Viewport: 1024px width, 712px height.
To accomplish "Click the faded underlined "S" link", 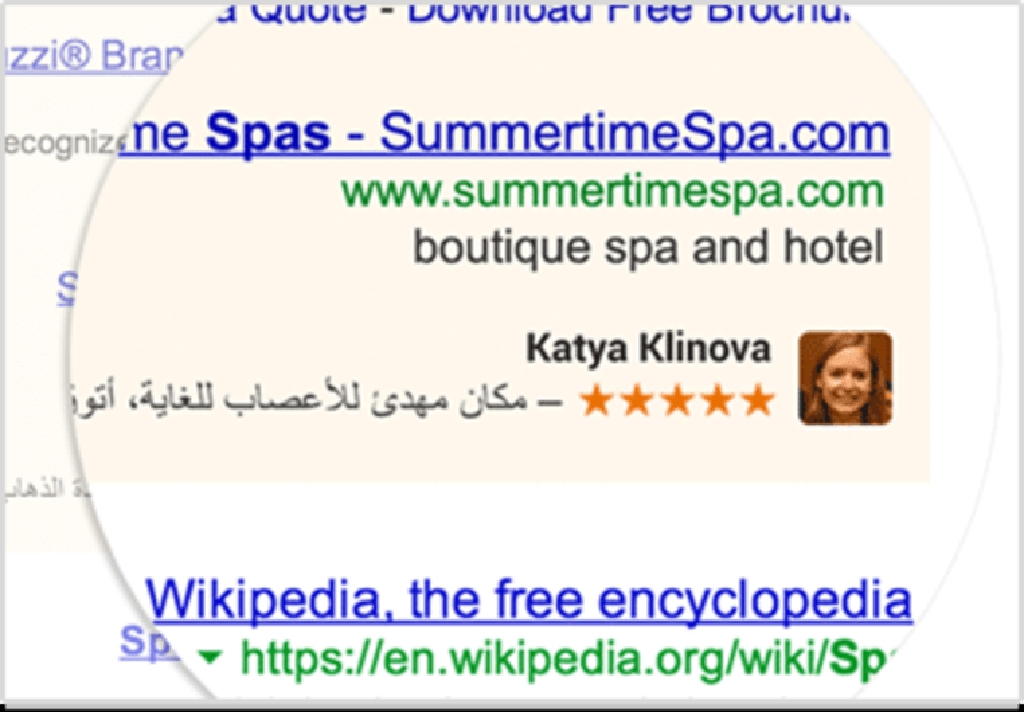I will point(67,288).
